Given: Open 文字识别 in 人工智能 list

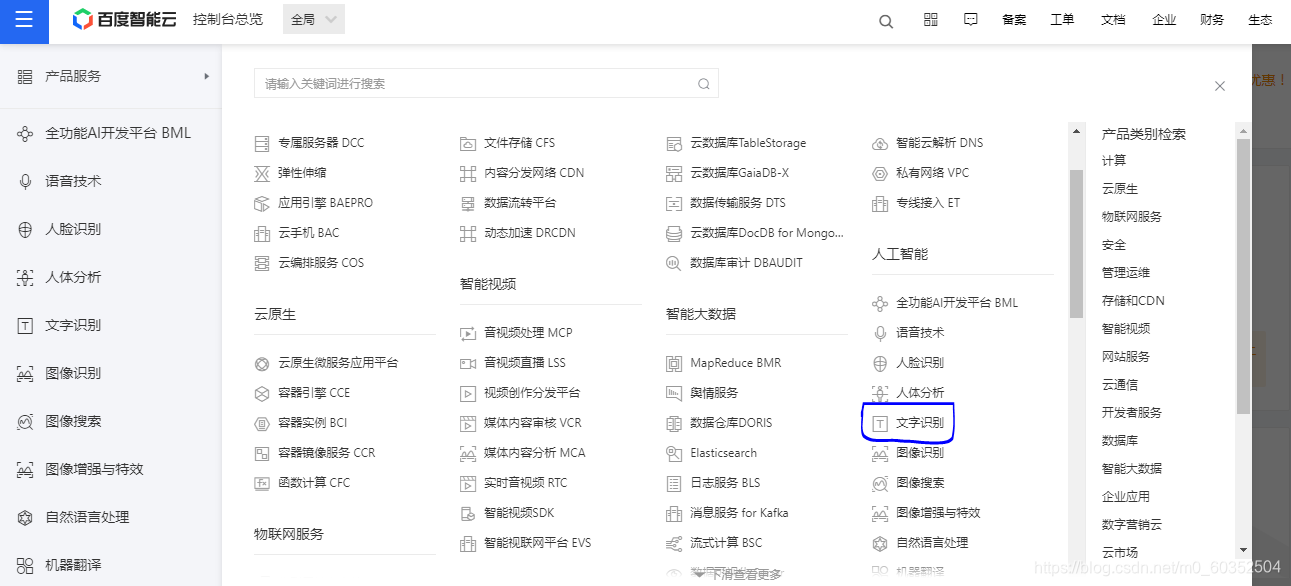Looking at the screenshot, I should click(920, 423).
